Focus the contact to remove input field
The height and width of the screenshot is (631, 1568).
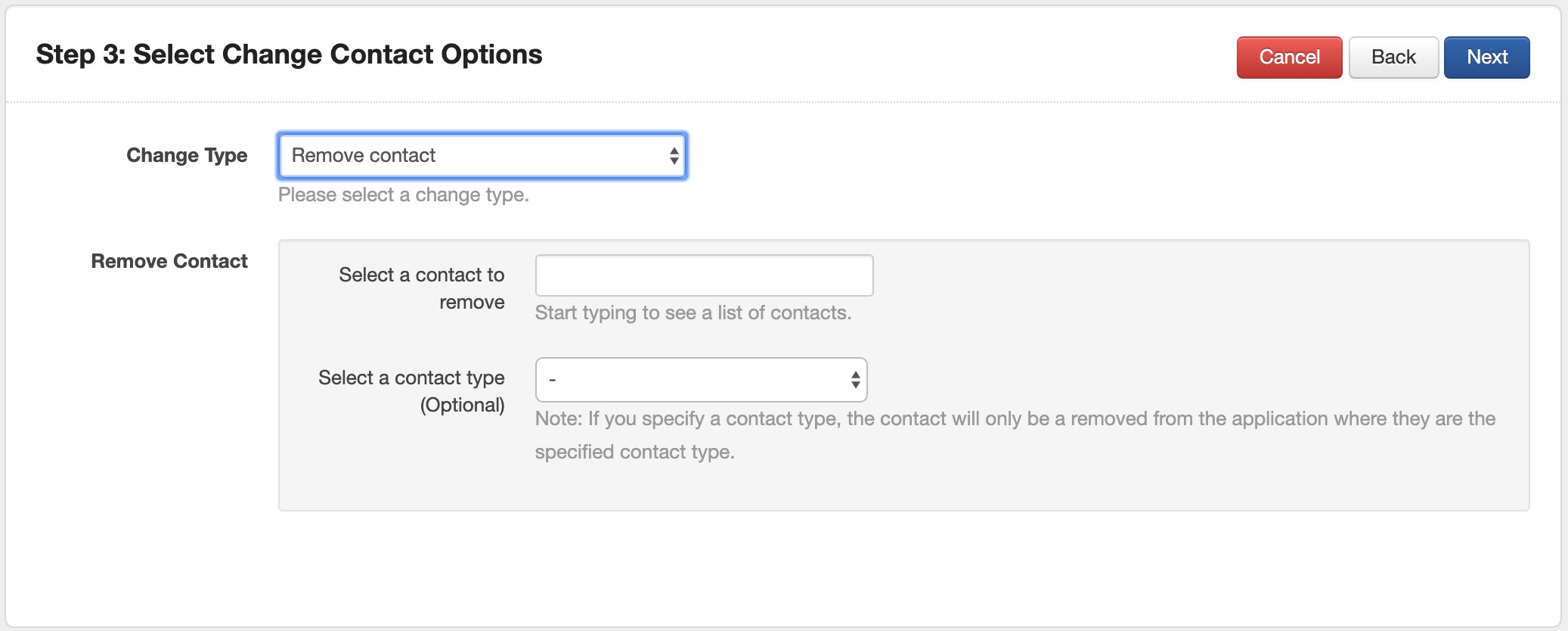[704, 275]
